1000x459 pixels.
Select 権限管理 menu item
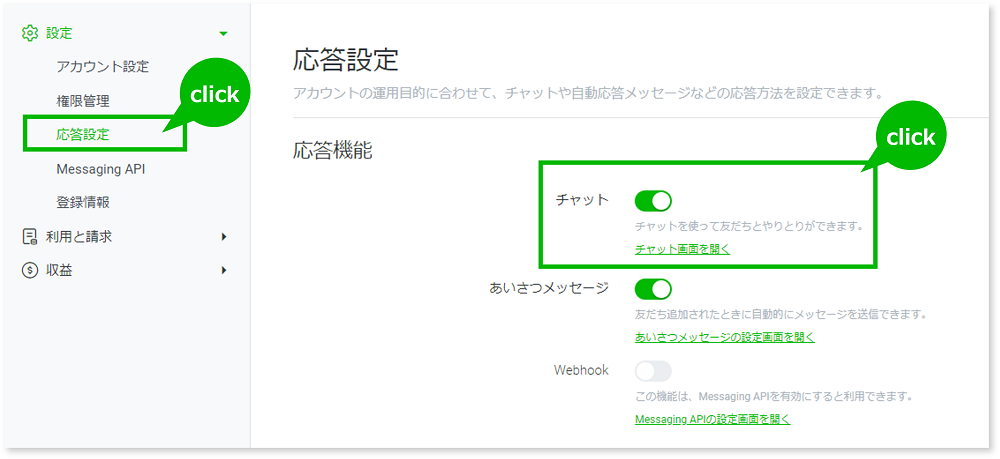83,101
